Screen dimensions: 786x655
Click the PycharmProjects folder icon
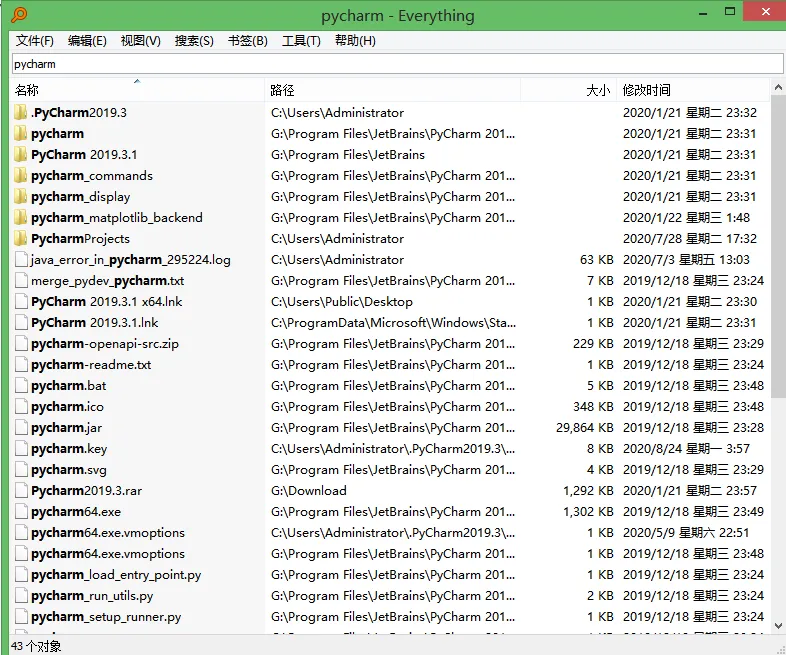pos(21,239)
